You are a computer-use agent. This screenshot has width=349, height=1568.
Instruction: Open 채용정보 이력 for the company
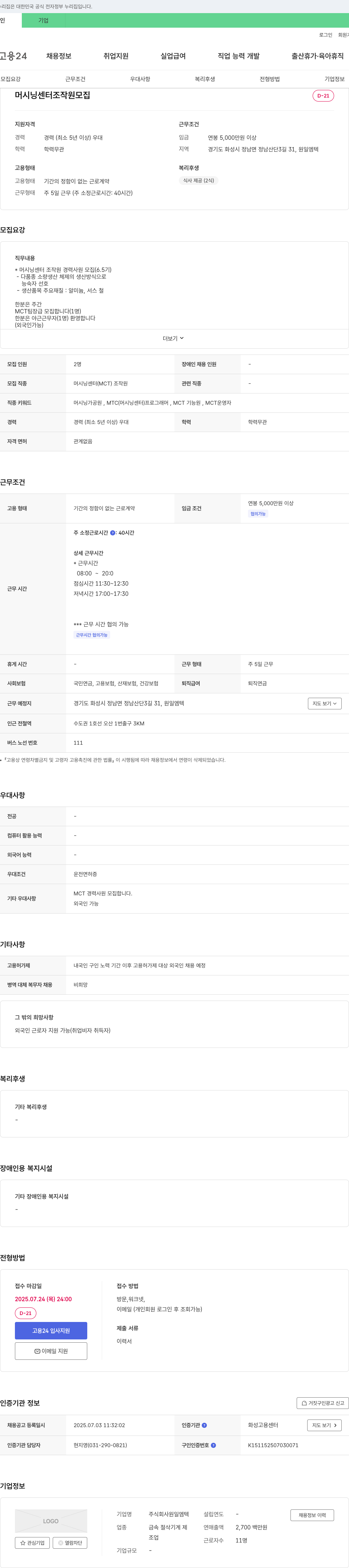[312, 1515]
